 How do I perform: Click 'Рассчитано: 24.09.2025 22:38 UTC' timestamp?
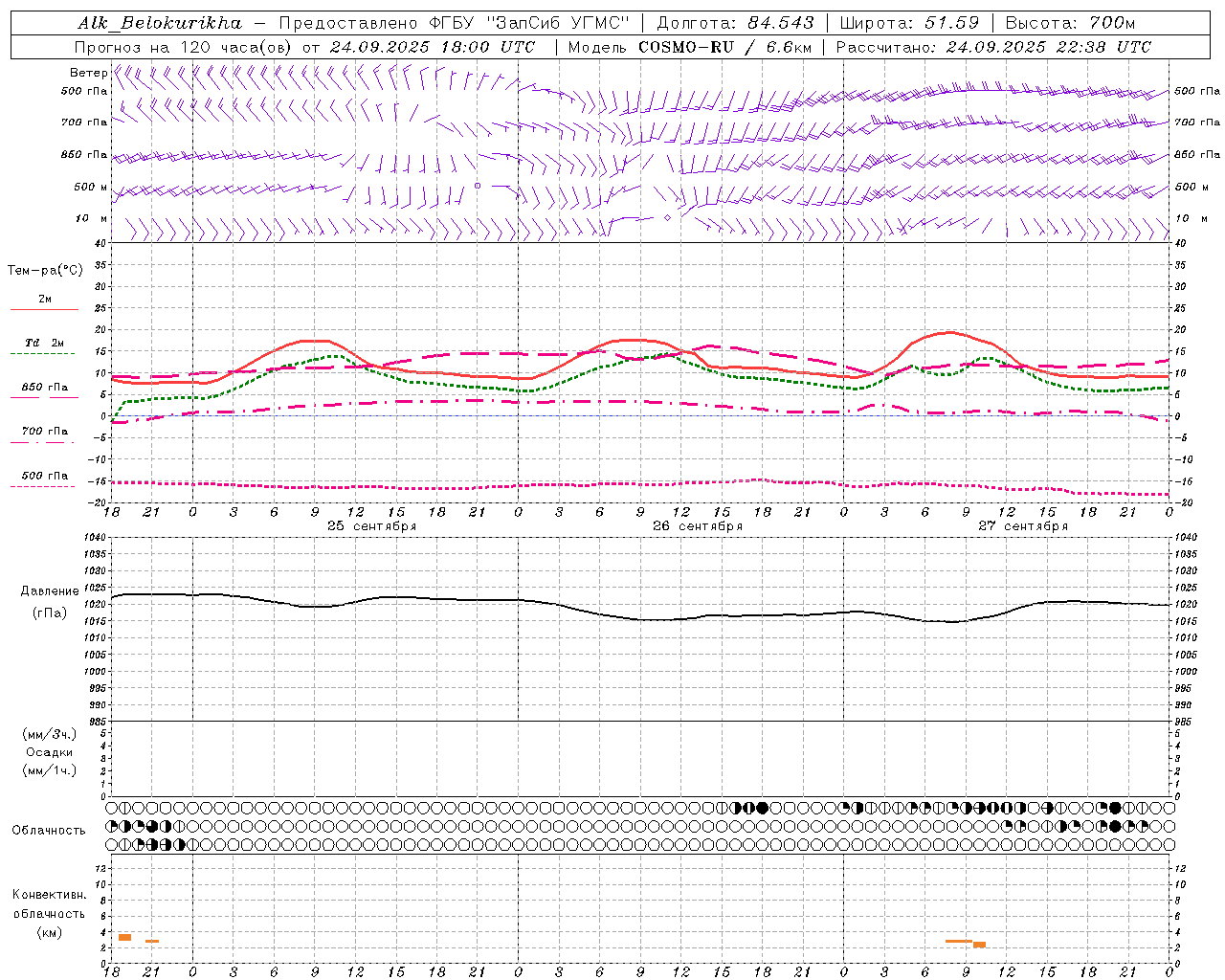(993, 47)
